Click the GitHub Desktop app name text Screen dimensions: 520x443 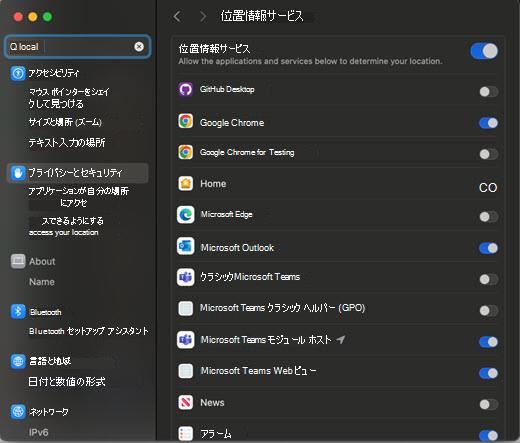point(227,89)
